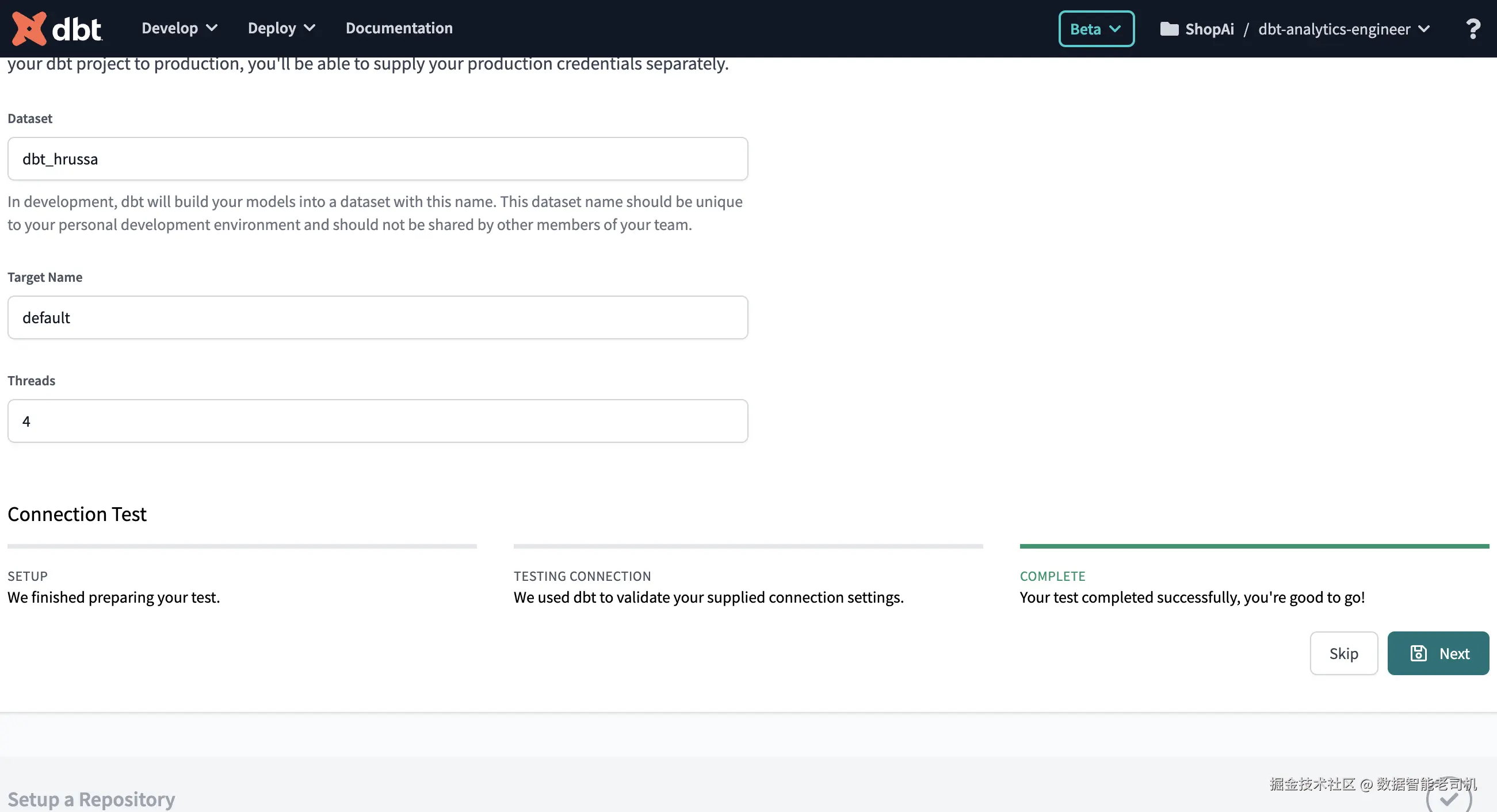Click the Target Name label
1497x812 pixels.
[x=45, y=277]
